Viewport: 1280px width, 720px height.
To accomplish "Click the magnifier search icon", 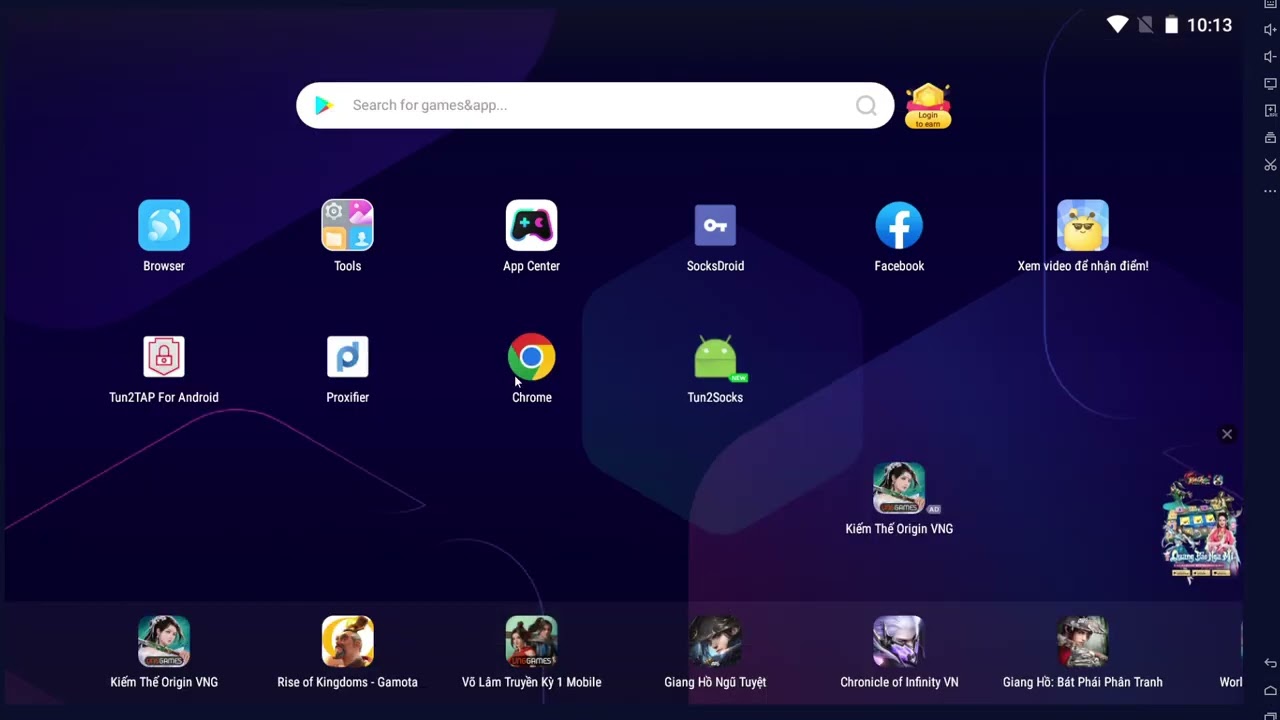I will click(x=866, y=105).
